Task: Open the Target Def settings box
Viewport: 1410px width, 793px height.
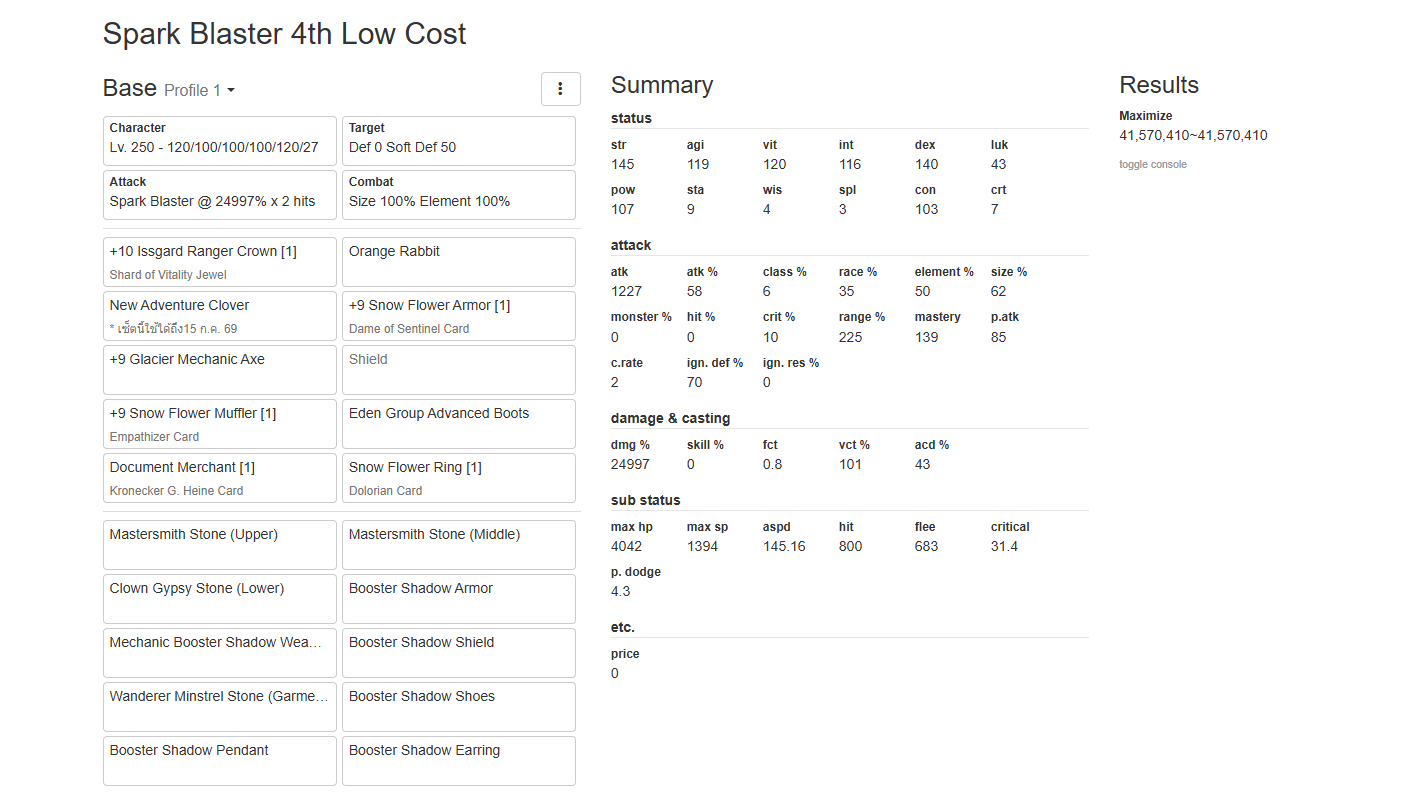Action: click(458, 141)
